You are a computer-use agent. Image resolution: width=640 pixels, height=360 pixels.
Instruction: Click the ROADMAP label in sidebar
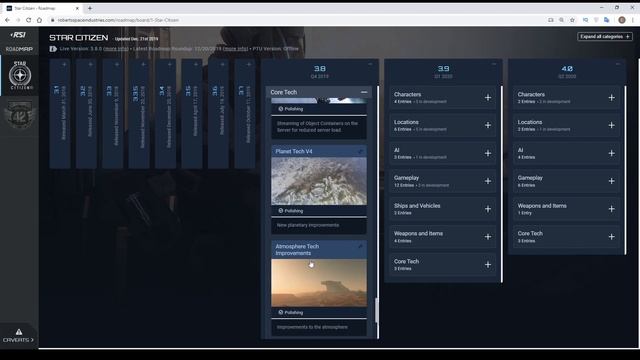pyautogui.click(x=19, y=49)
